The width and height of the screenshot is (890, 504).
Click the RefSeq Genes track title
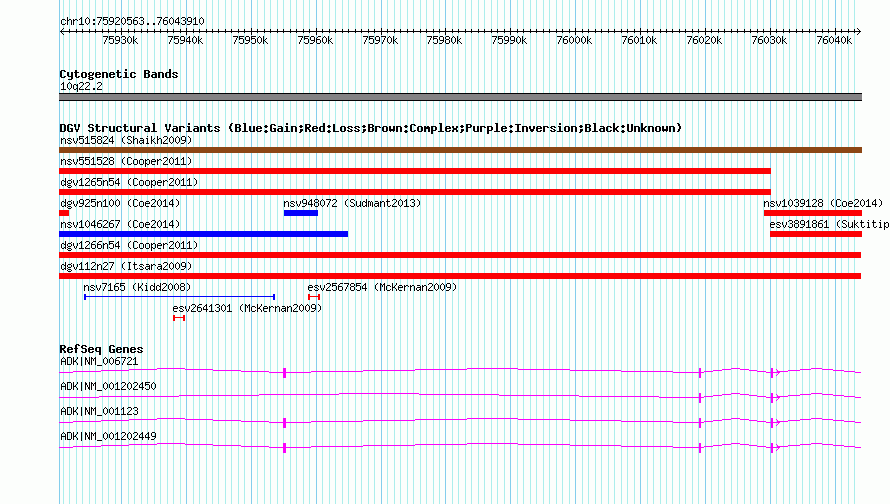click(x=101, y=349)
